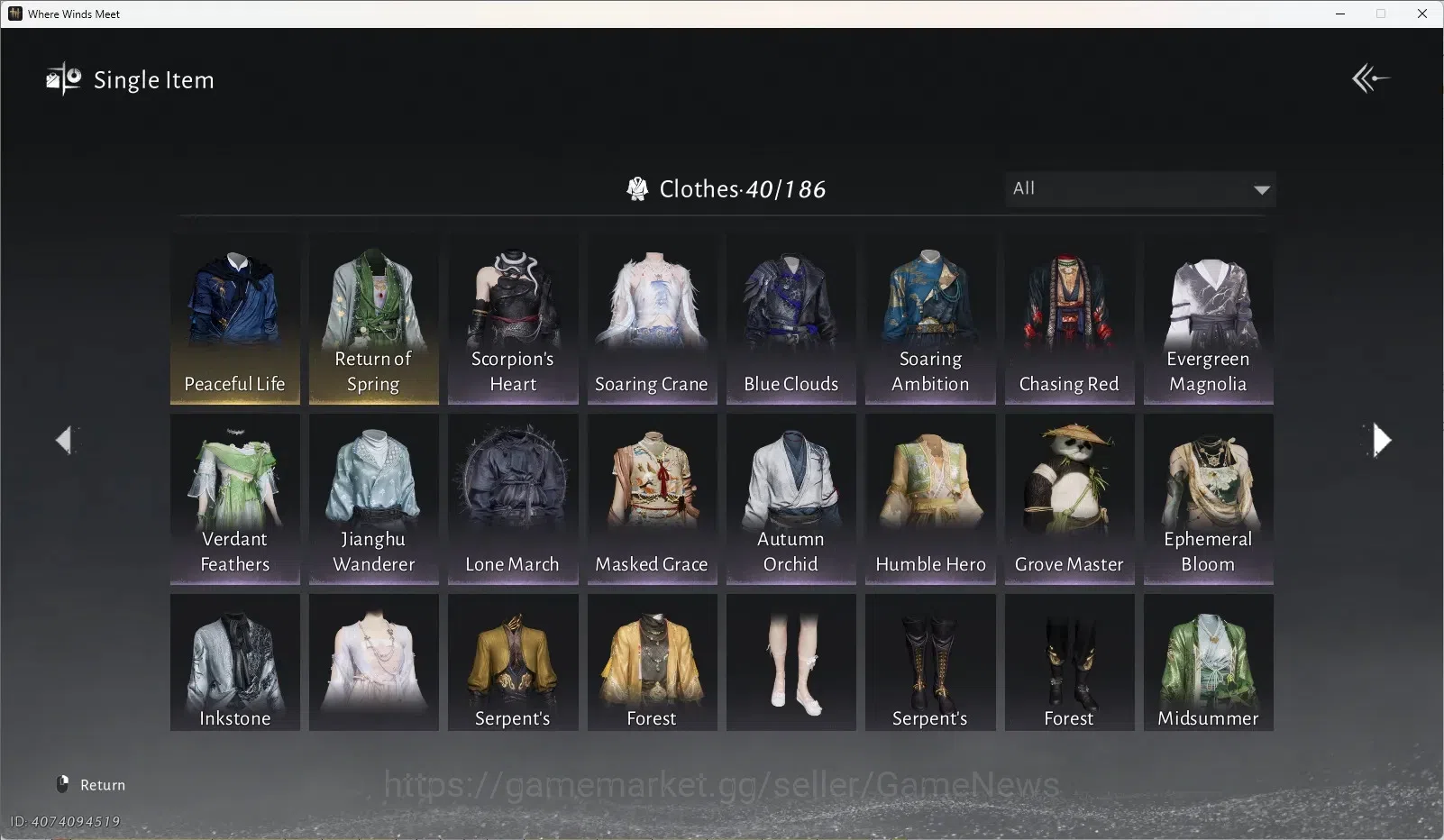Click the back arrow icon top right
The image size is (1444, 840).
[1370, 78]
